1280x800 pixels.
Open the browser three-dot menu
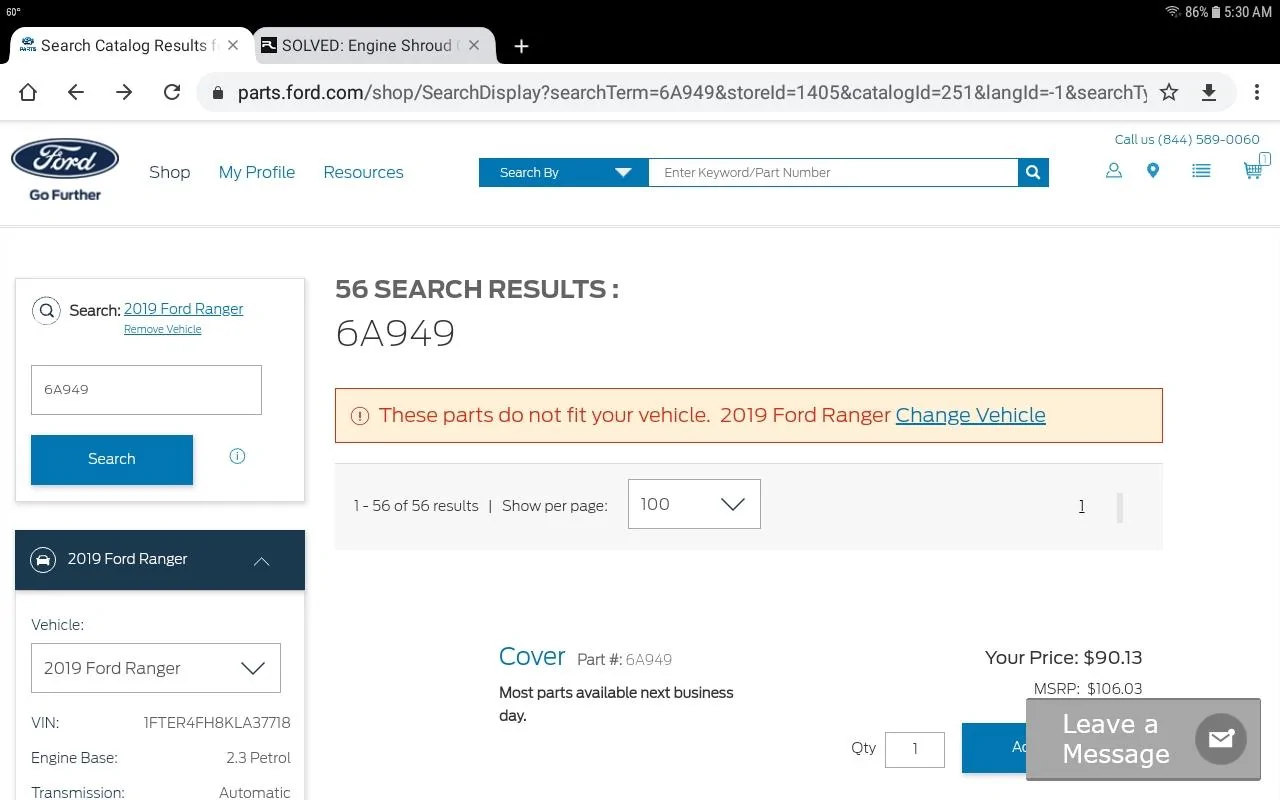(1257, 92)
